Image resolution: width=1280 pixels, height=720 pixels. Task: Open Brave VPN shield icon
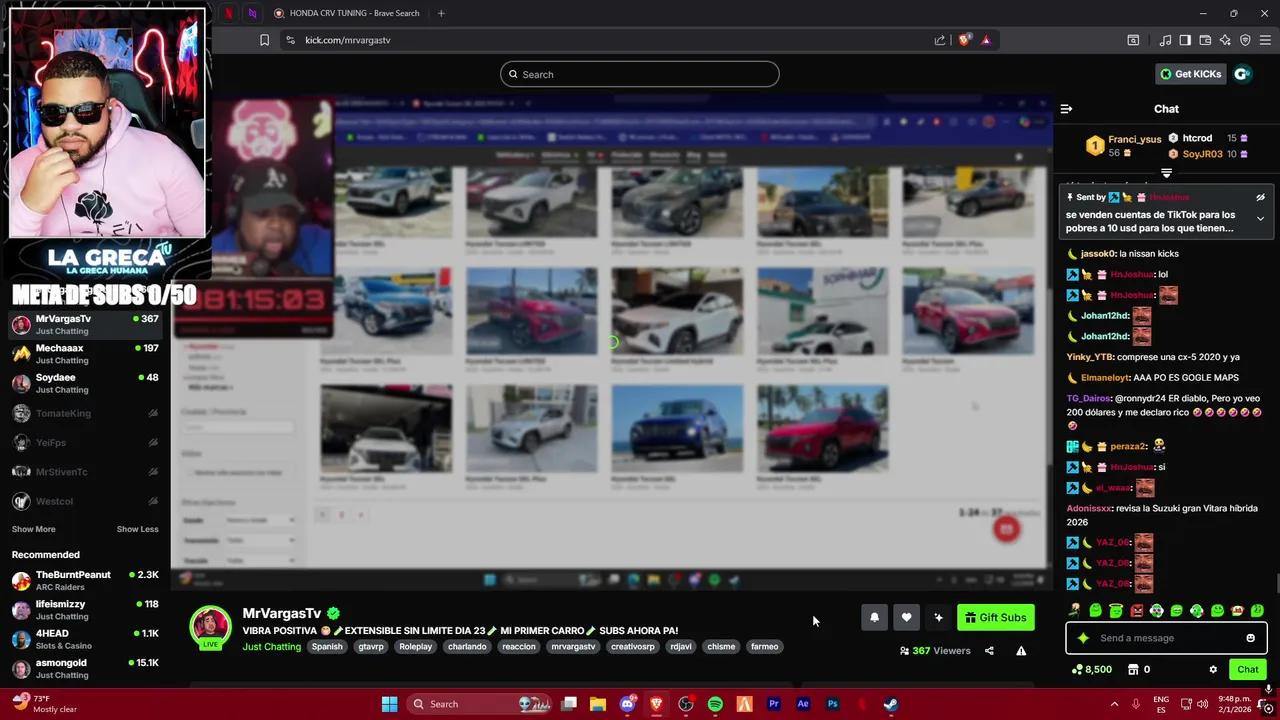pos(1245,40)
